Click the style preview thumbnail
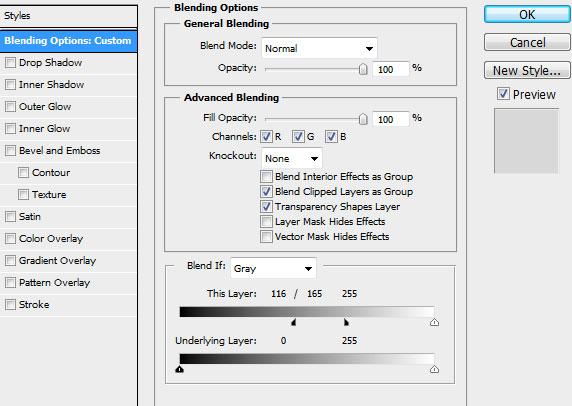The height and width of the screenshot is (406, 572). (x=526, y=140)
